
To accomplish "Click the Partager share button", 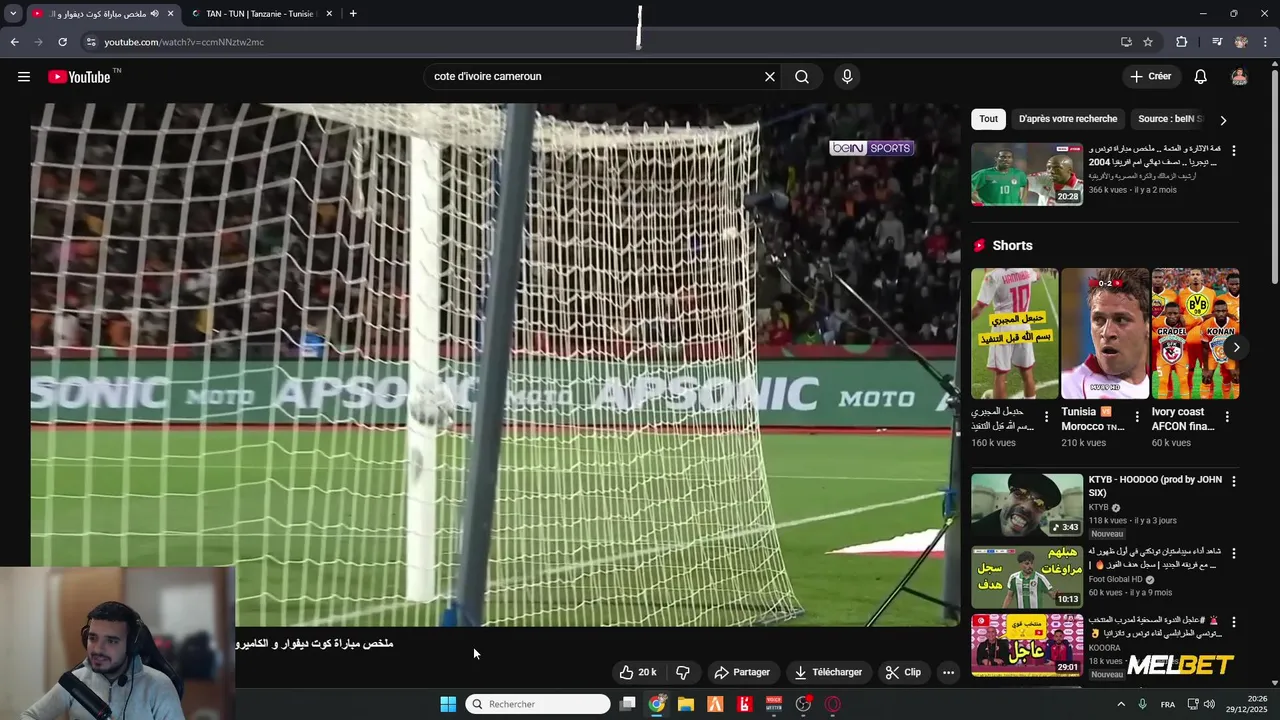I will [742, 673].
